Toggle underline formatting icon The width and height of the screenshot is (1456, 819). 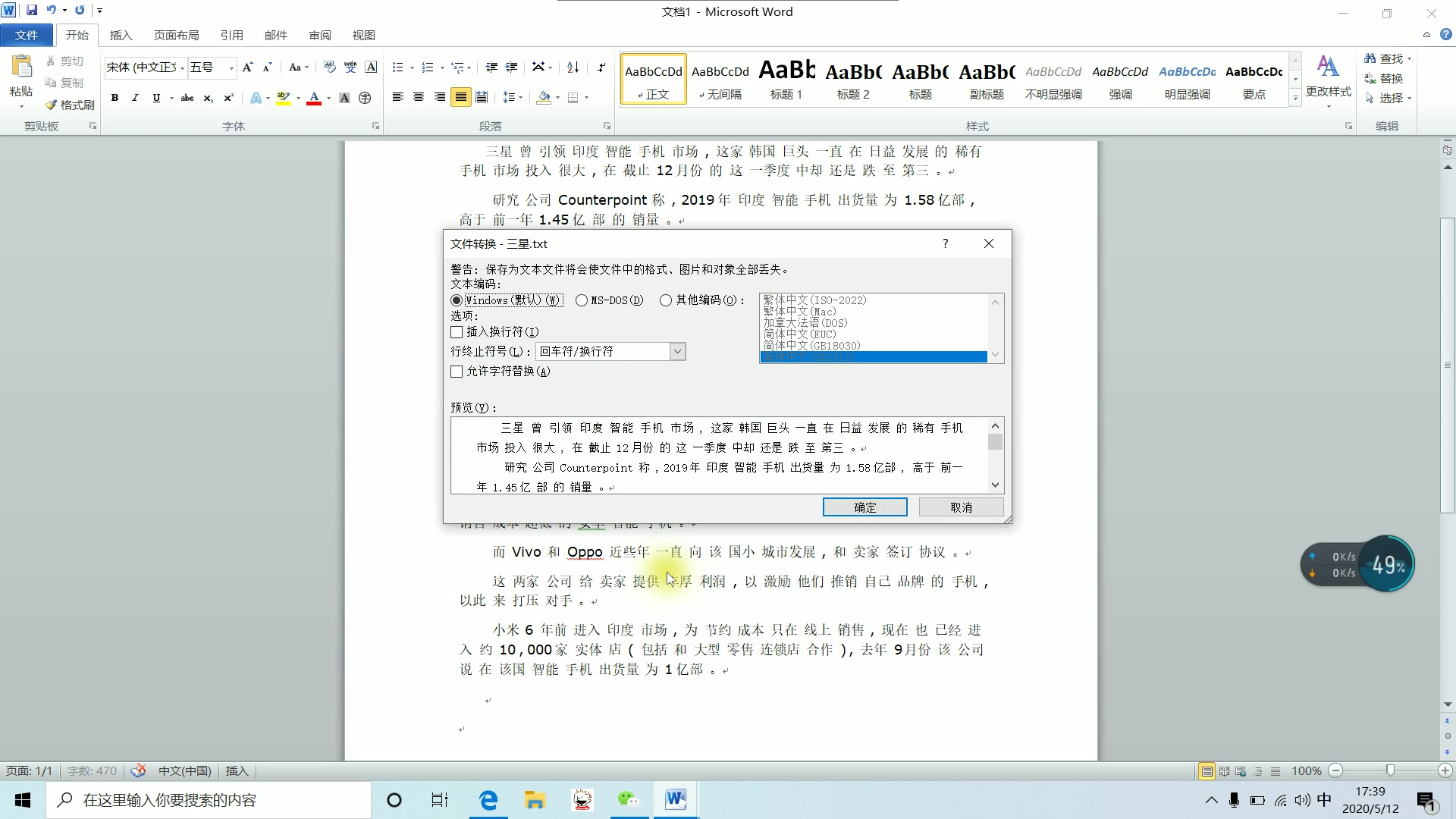156,98
